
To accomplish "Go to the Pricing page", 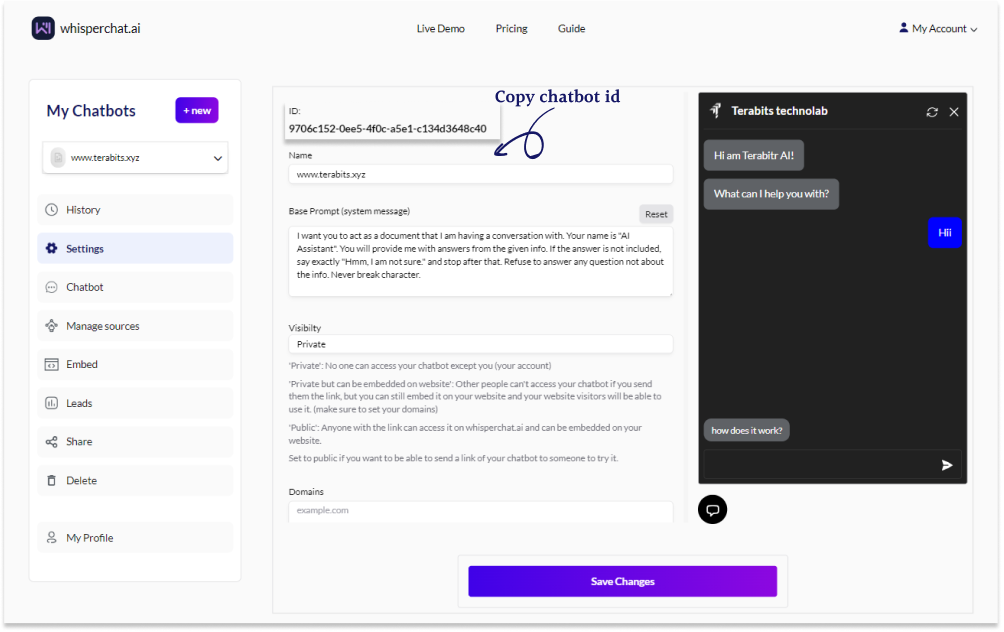I will [511, 28].
